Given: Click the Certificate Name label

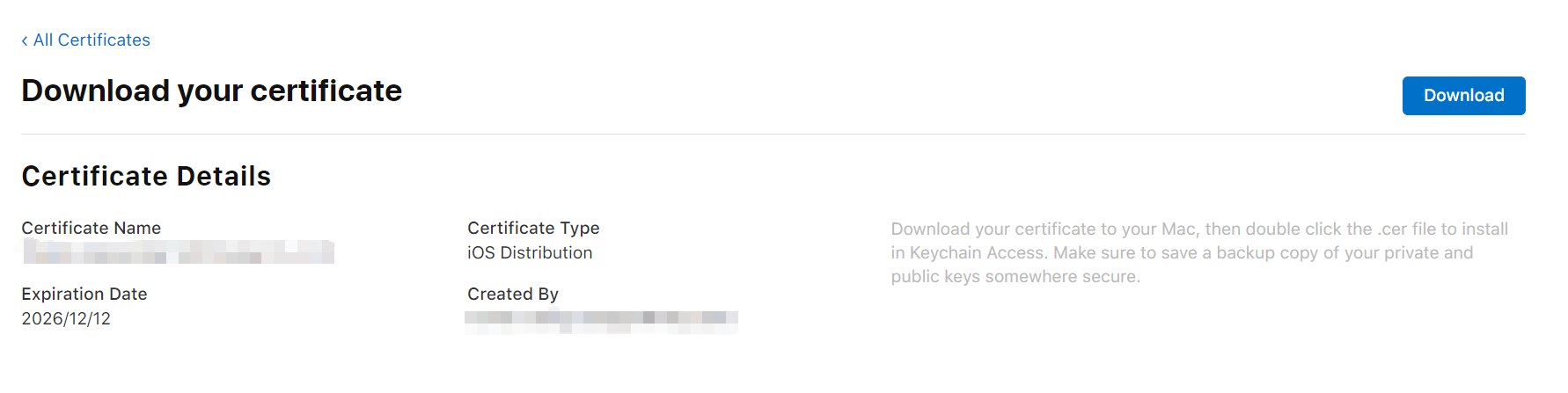Looking at the screenshot, I should point(92,228).
